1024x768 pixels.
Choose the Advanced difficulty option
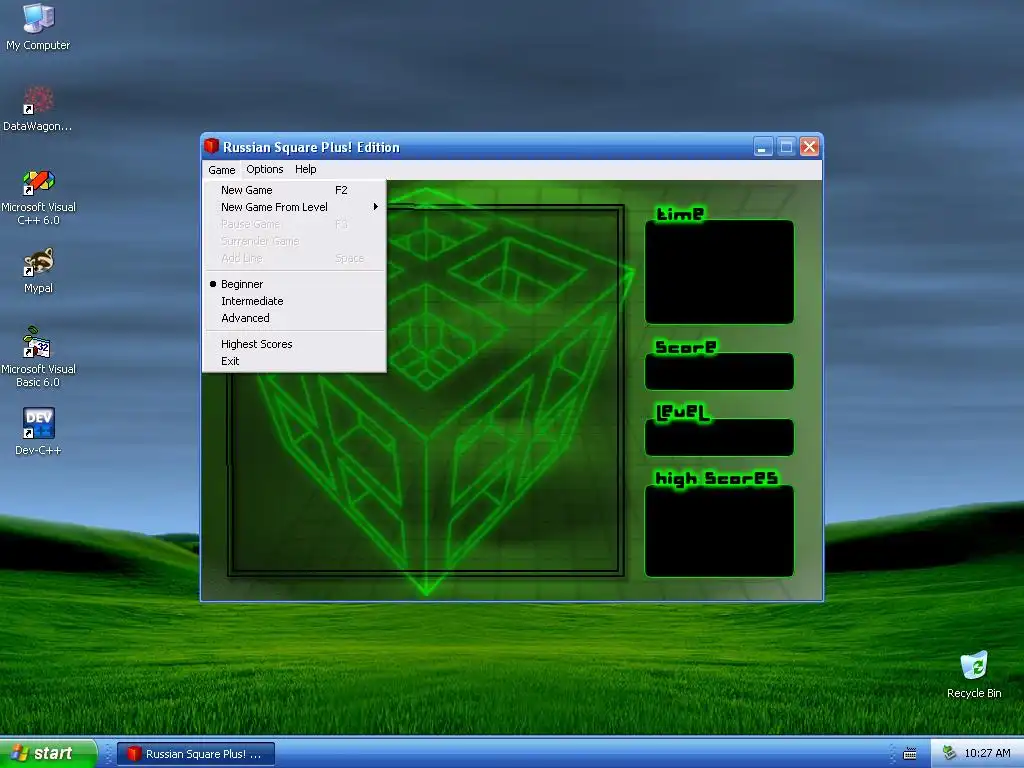pyautogui.click(x=295, y=318)
